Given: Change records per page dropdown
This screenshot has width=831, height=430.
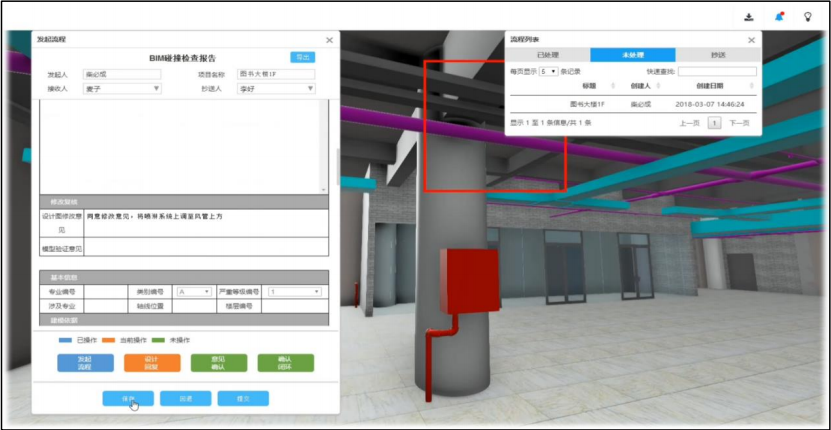Looking at the screenshot, I should pyautogui.click(x=549, y=71).
